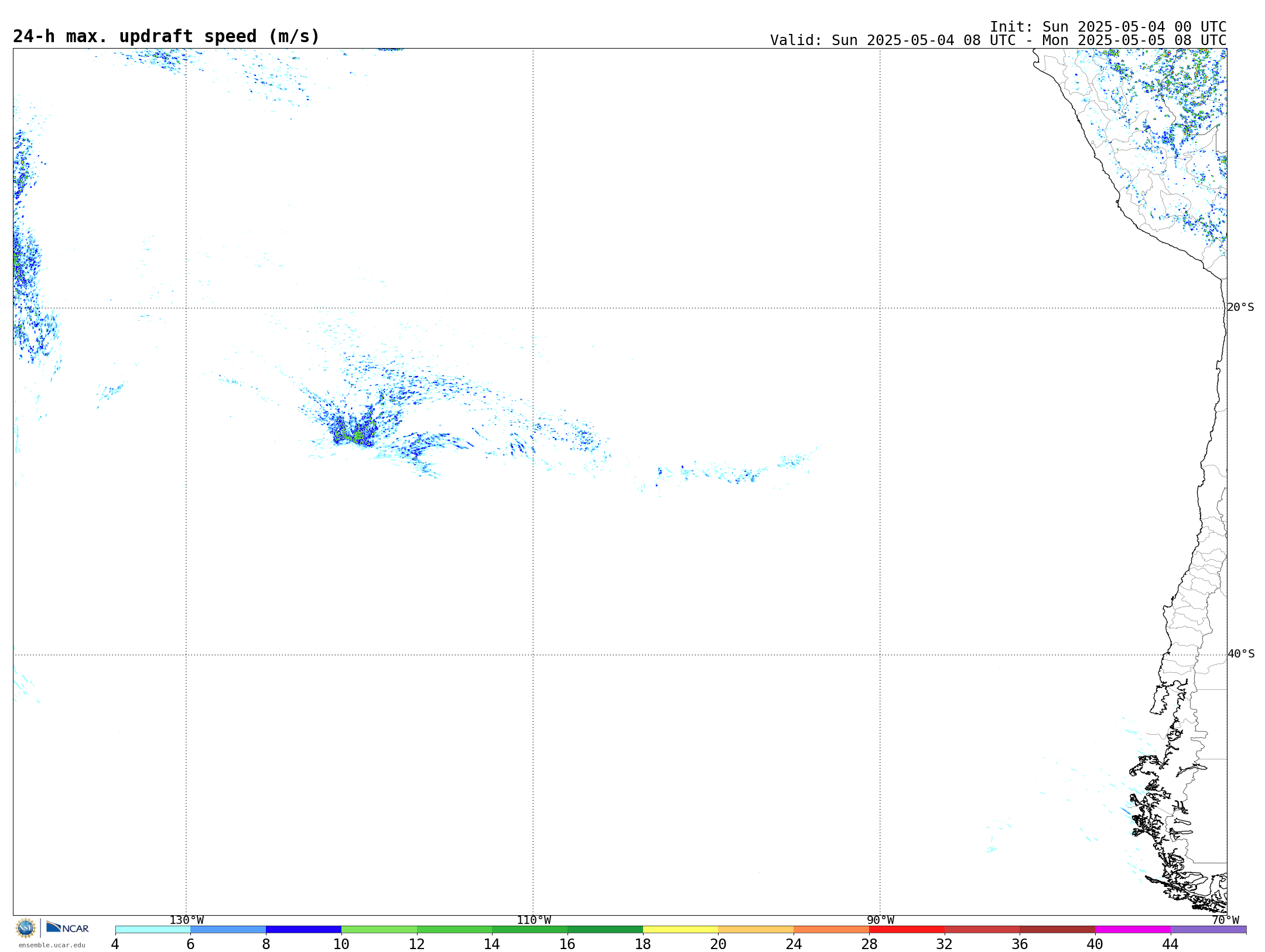1265x952 pixels.
Task: Click the 110°W longitude label
Action: (x=534, y=920)
